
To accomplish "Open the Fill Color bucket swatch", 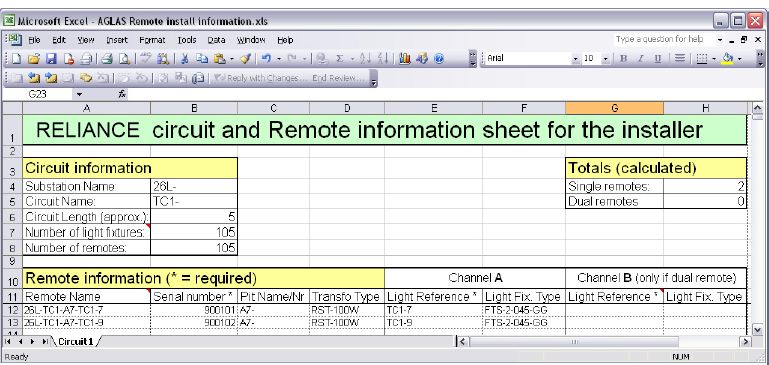I will click(x=728, y=58).
